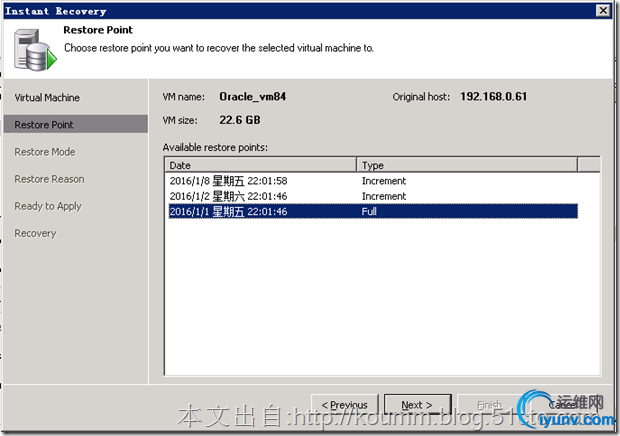Select the Restore Point step

coord(76,124)
